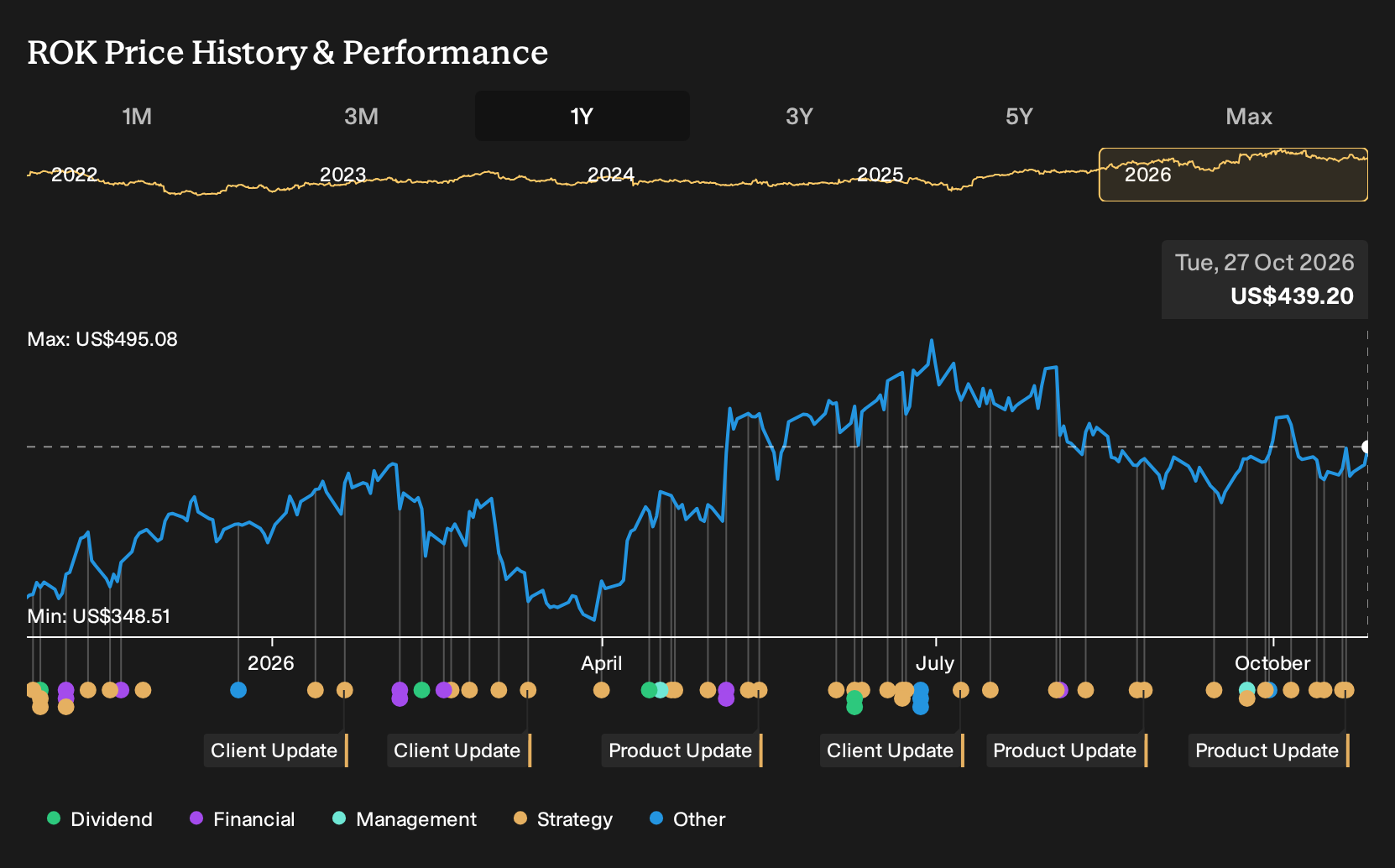Click the ROK Price History & Performance heading

pos(288,52)
